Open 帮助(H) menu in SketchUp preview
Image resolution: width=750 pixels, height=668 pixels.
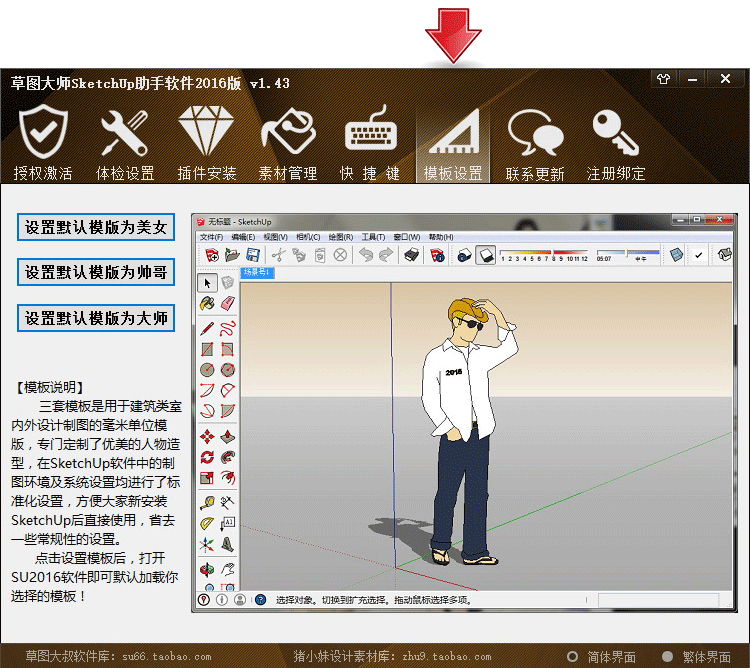click(x=441, y=237)
